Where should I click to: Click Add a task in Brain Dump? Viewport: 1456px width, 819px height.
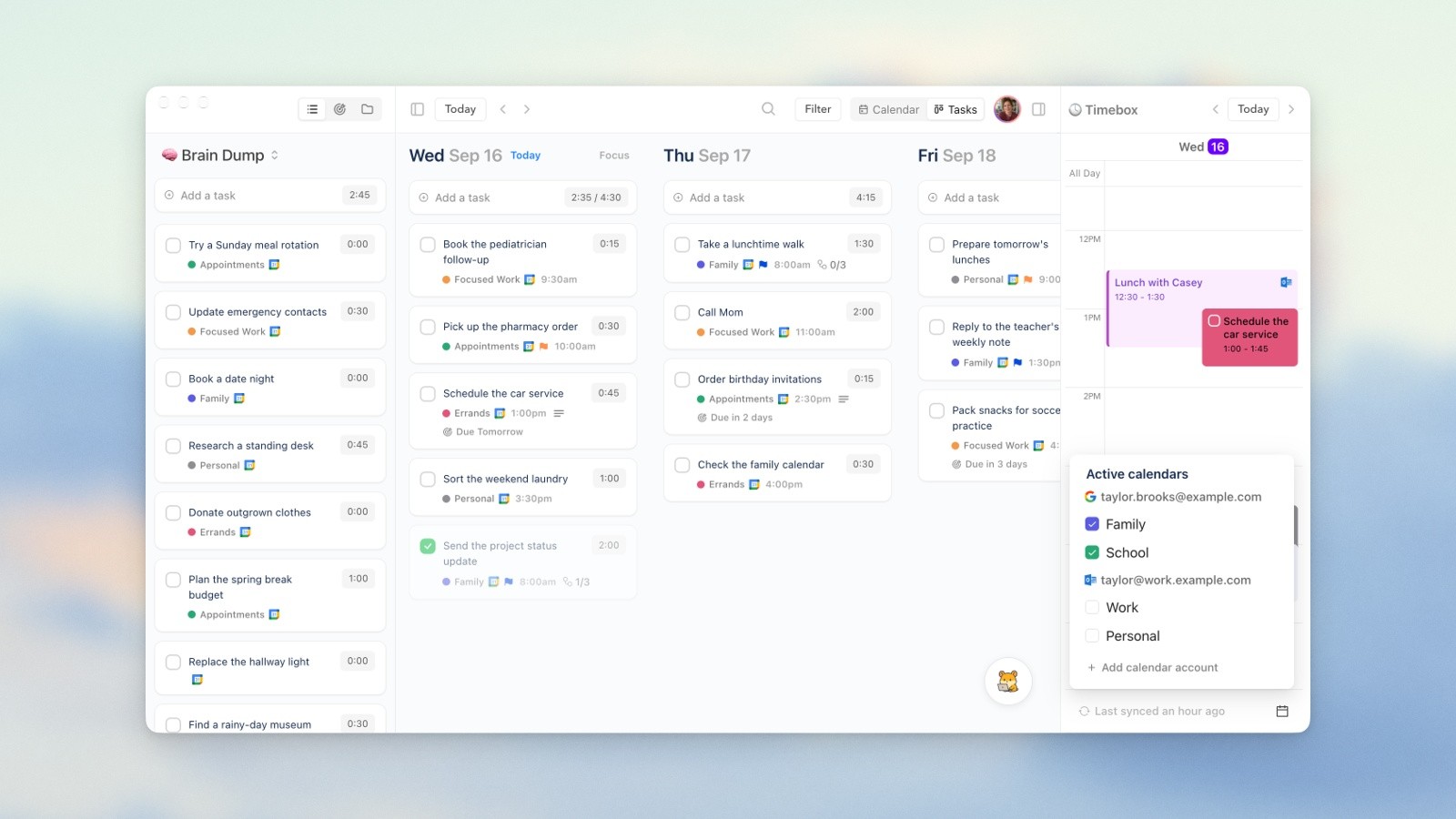[x=270, y=196]
